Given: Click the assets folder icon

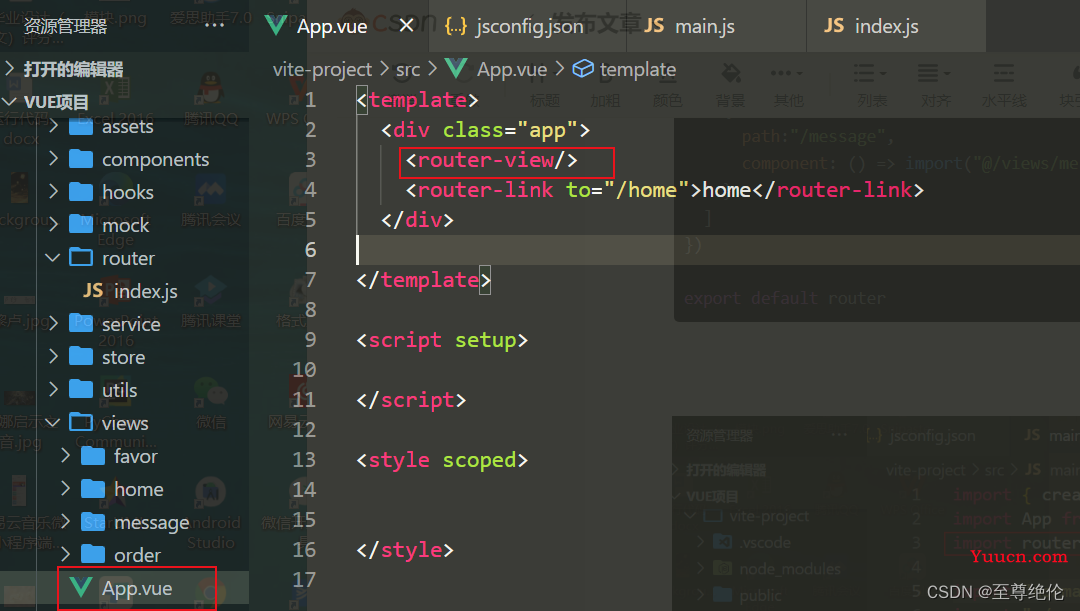Looking at the screenshot, I should click(81, 126).
